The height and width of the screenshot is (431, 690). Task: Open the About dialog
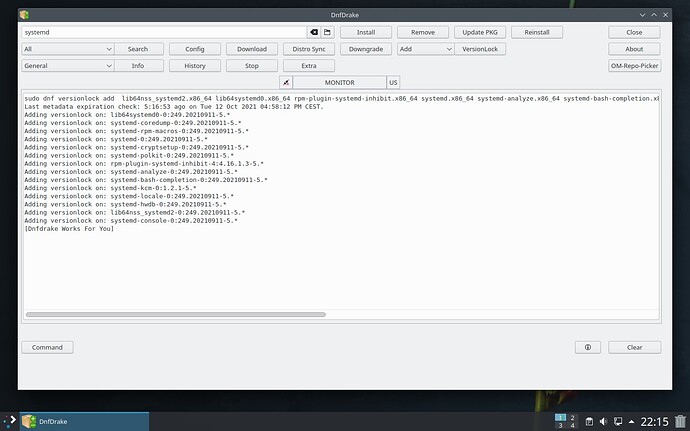[x=634, y=49]
